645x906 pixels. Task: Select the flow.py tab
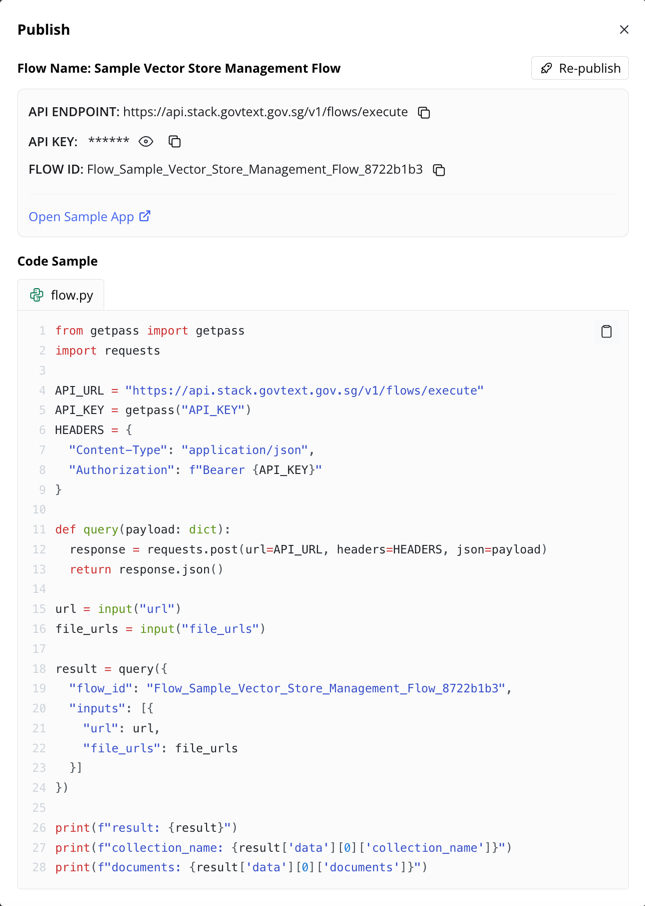(61, 295)
